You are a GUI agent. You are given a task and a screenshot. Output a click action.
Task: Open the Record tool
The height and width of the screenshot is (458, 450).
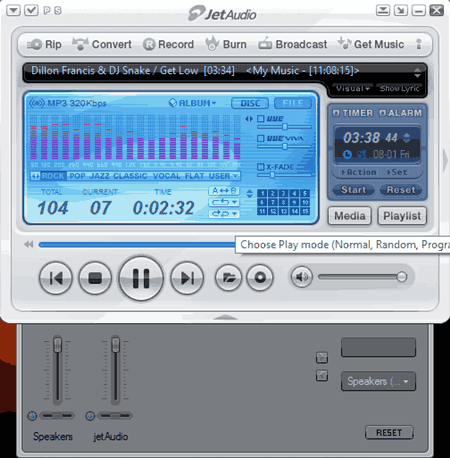pyautogui.click(x=168, y=44)
